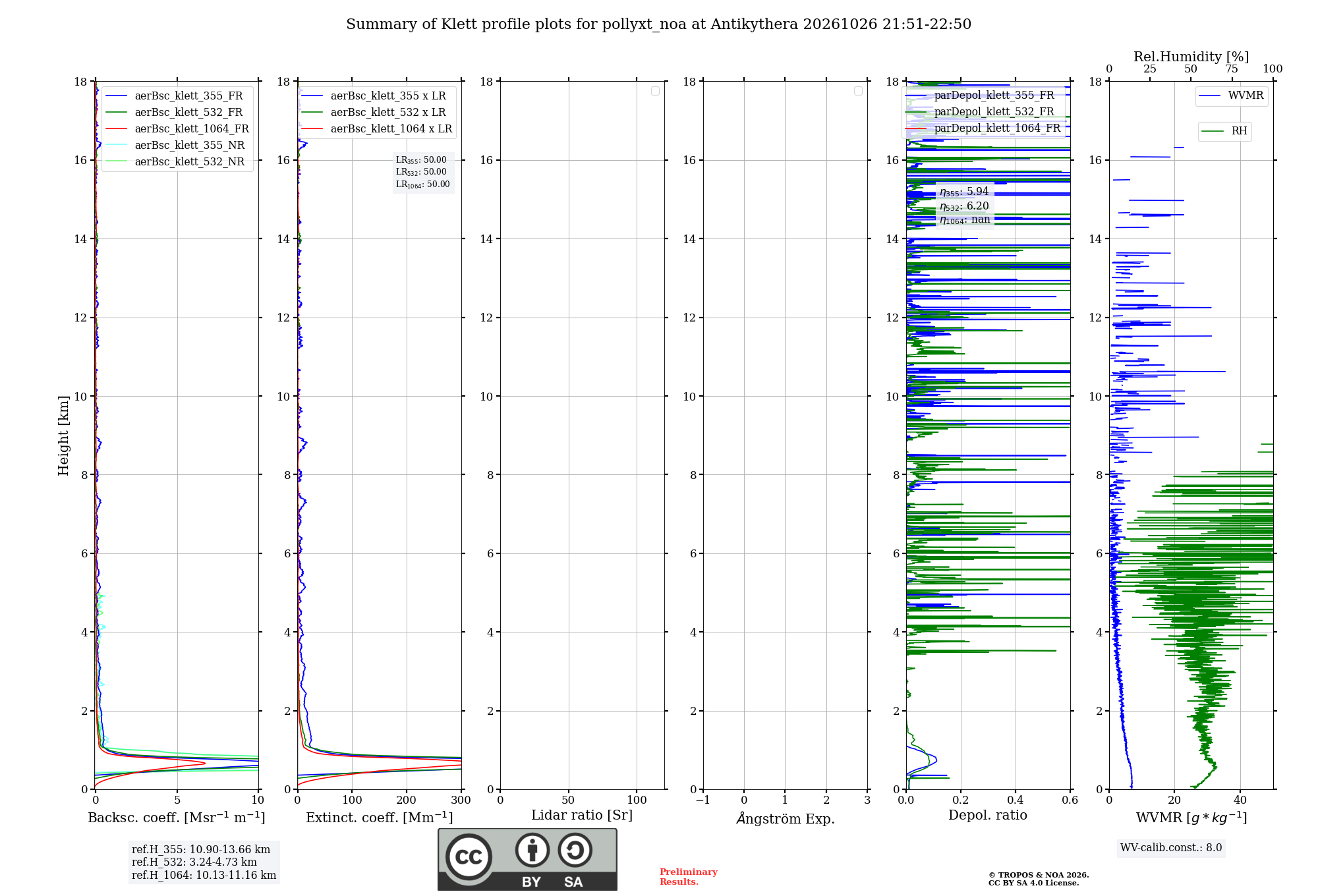Click the LR1064: 50.00 annotation
The width and height of the screenshot is (1318, 896).
pos(422,184)
